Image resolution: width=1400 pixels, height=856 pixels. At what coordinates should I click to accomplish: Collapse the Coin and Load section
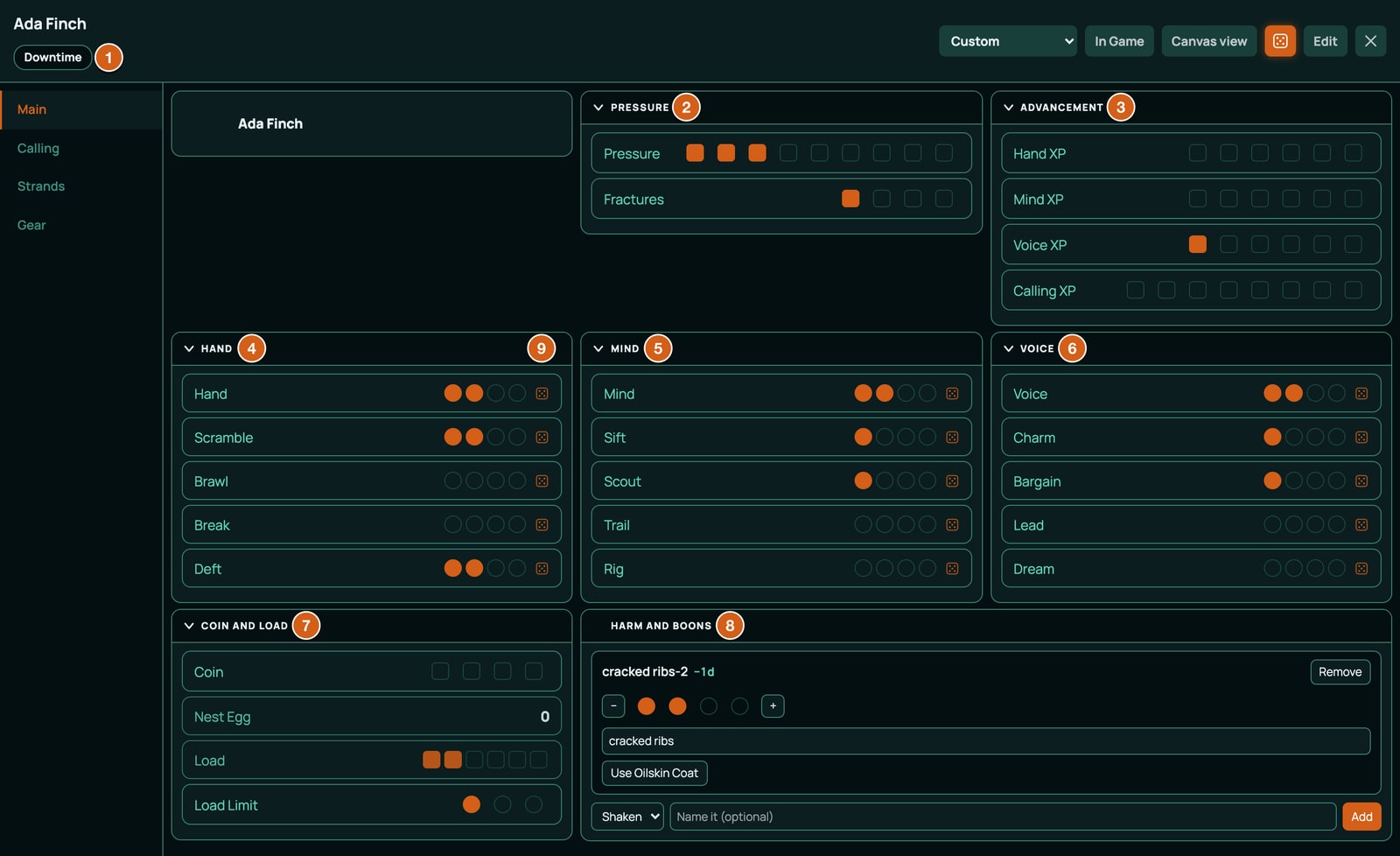click(x=189, y=626)
